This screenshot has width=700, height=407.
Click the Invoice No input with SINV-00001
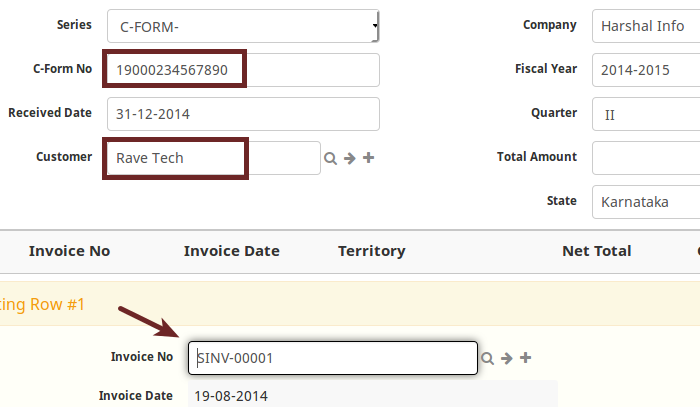[332, 358]
